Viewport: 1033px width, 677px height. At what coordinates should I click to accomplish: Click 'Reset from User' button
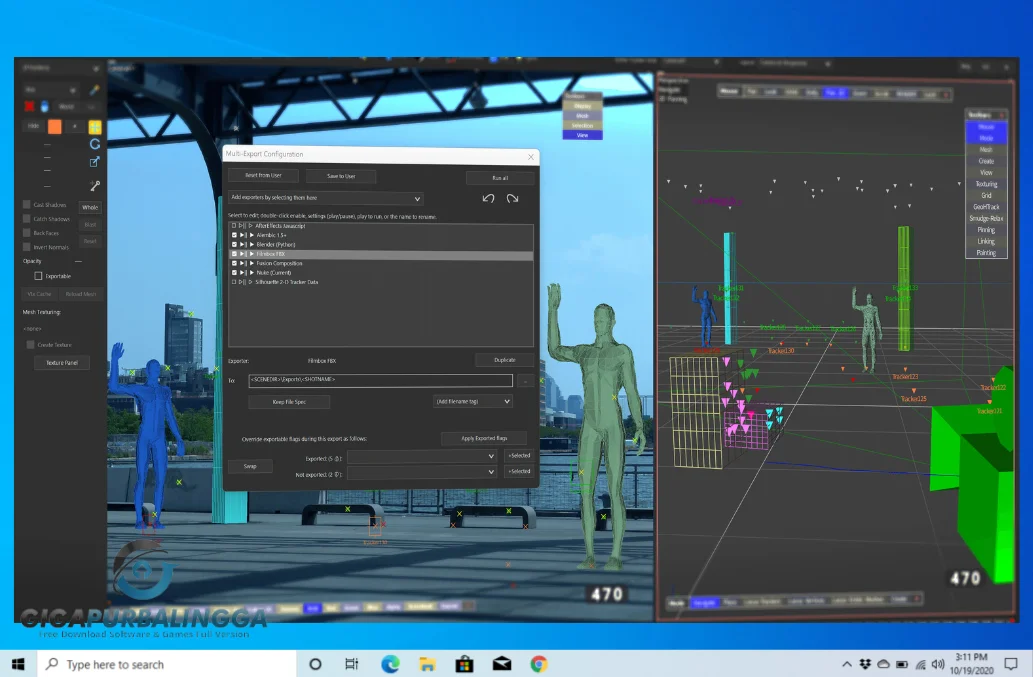coord(263,175)
